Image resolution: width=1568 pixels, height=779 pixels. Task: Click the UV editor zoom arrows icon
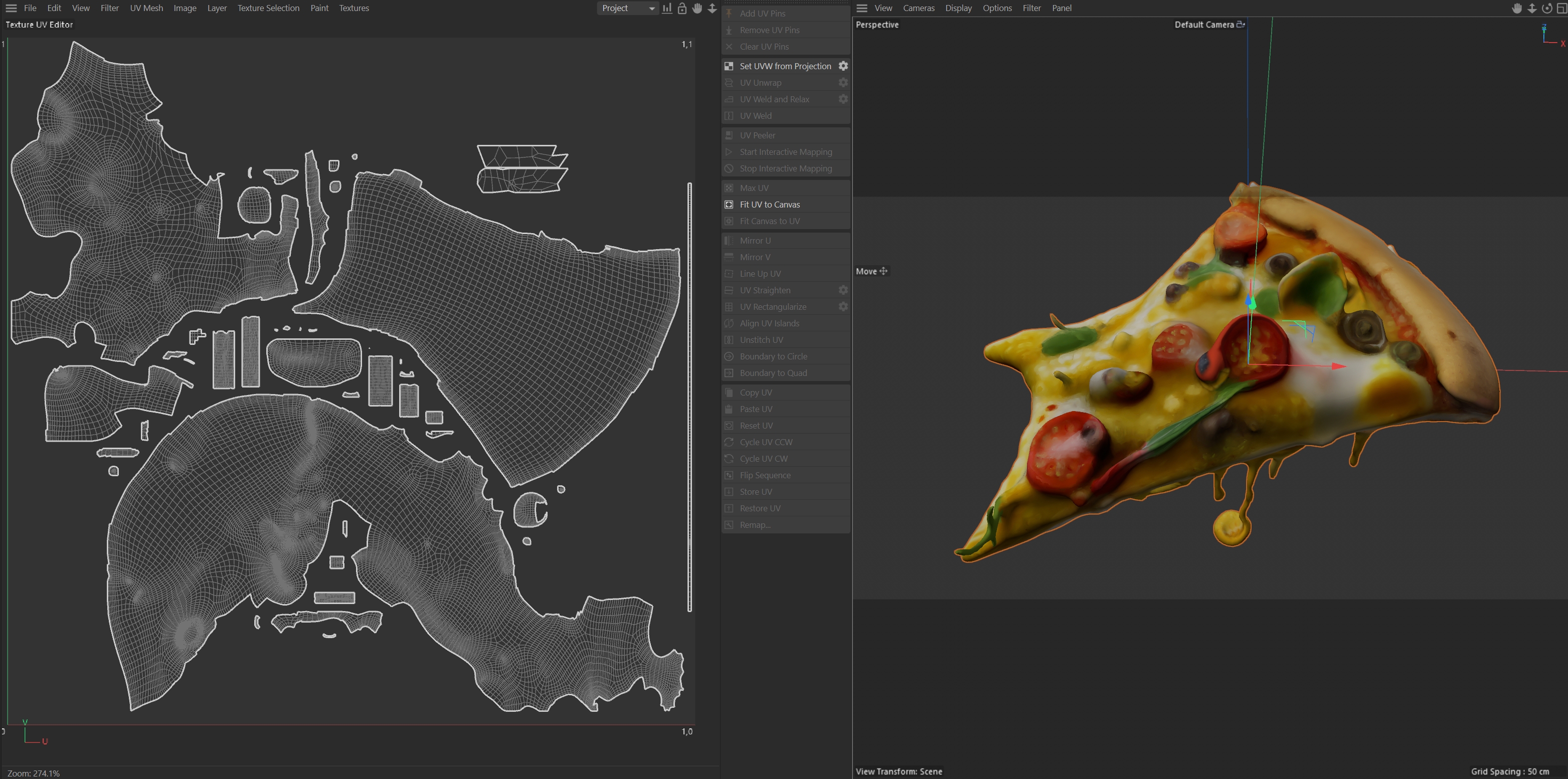tap(712, 8)
